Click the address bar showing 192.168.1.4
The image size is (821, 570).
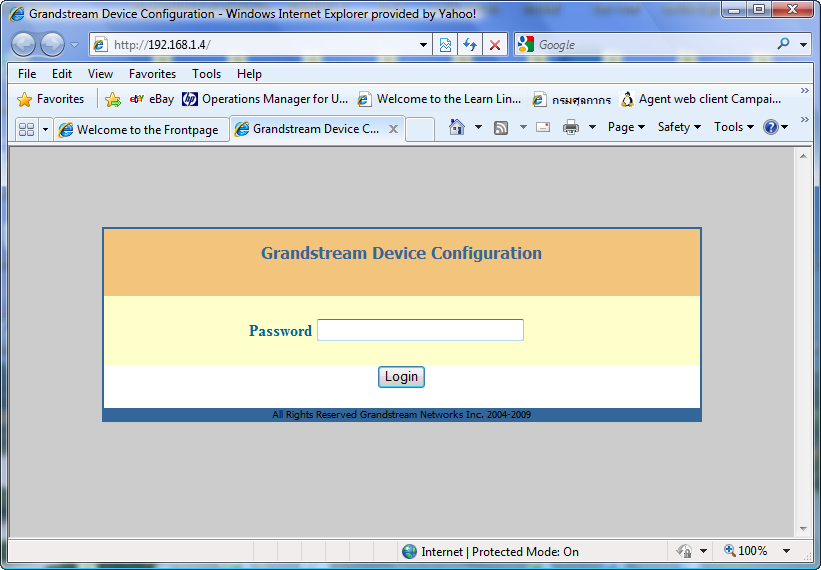click(254, 45)
